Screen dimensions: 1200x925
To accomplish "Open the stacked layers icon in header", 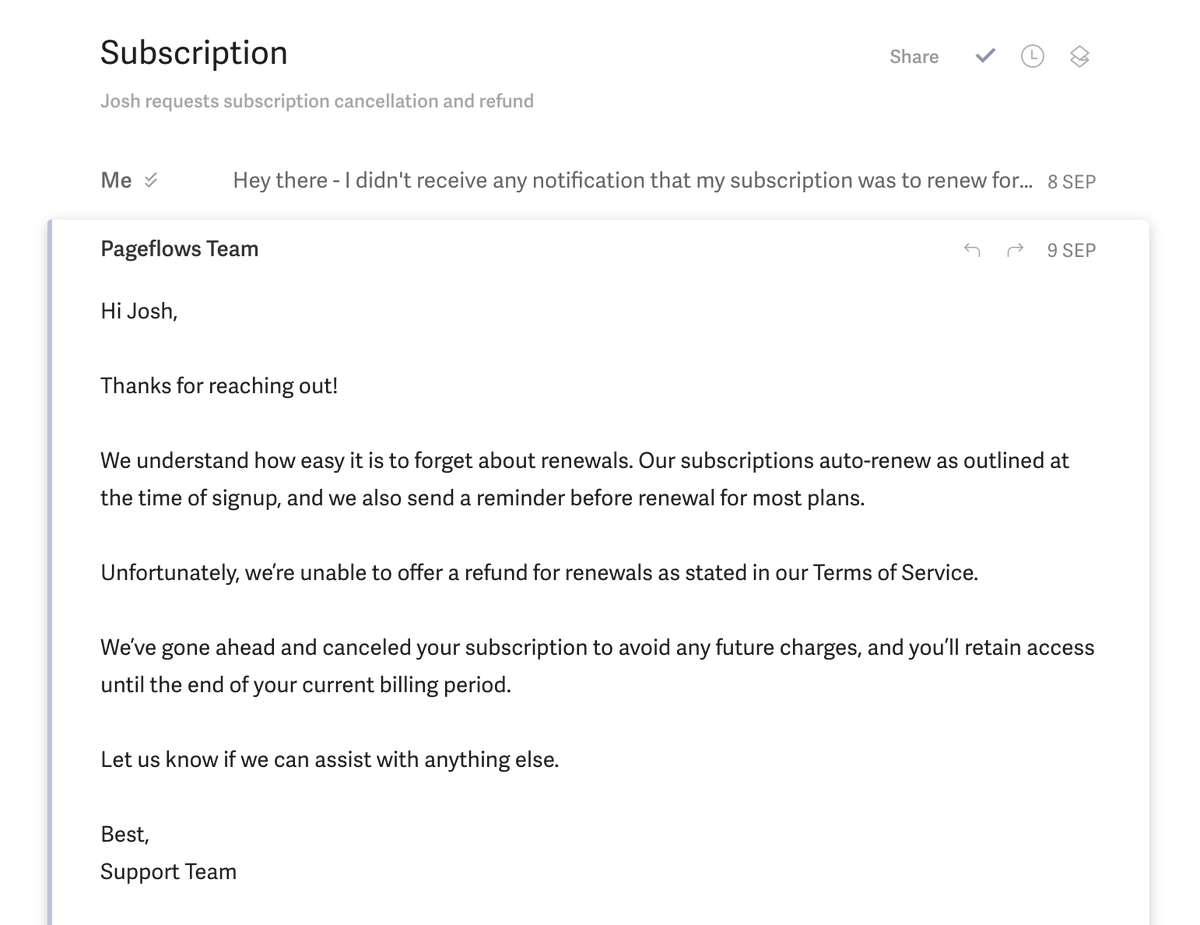I will point(1079,57).
